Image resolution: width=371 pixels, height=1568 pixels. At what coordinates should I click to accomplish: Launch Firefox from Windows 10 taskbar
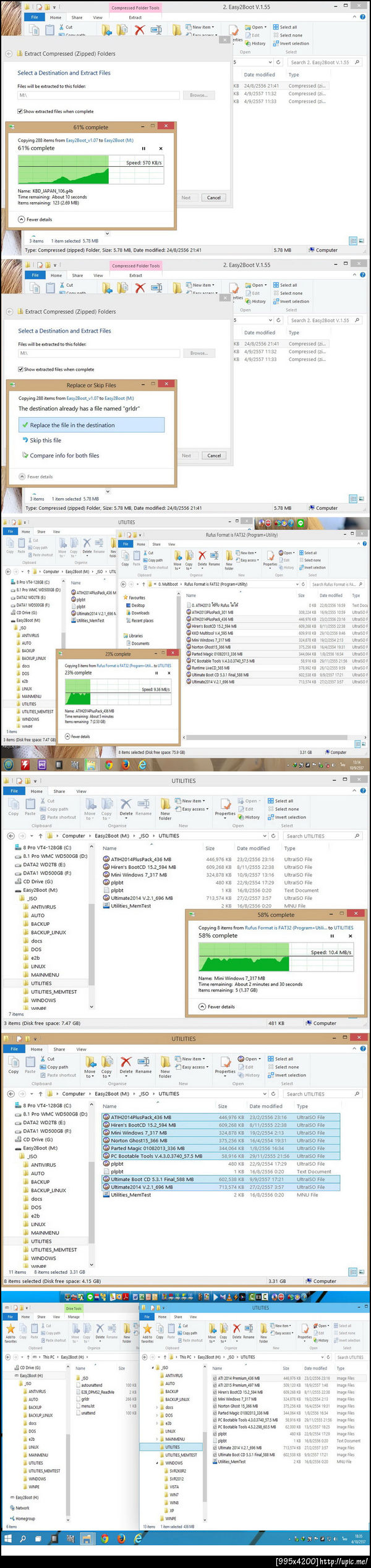point(121,1538)
